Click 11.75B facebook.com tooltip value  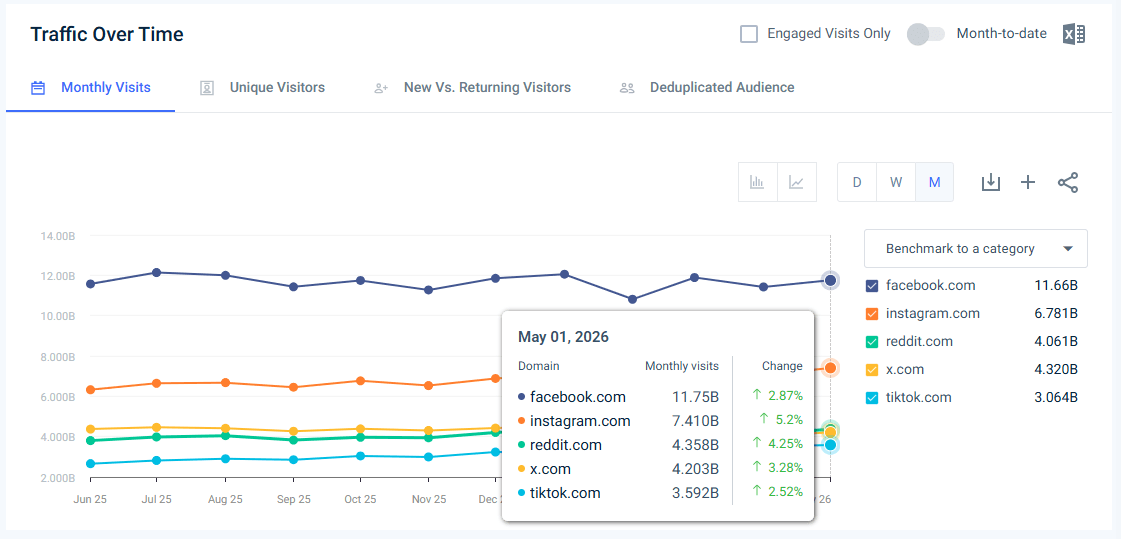coord(695,397)
